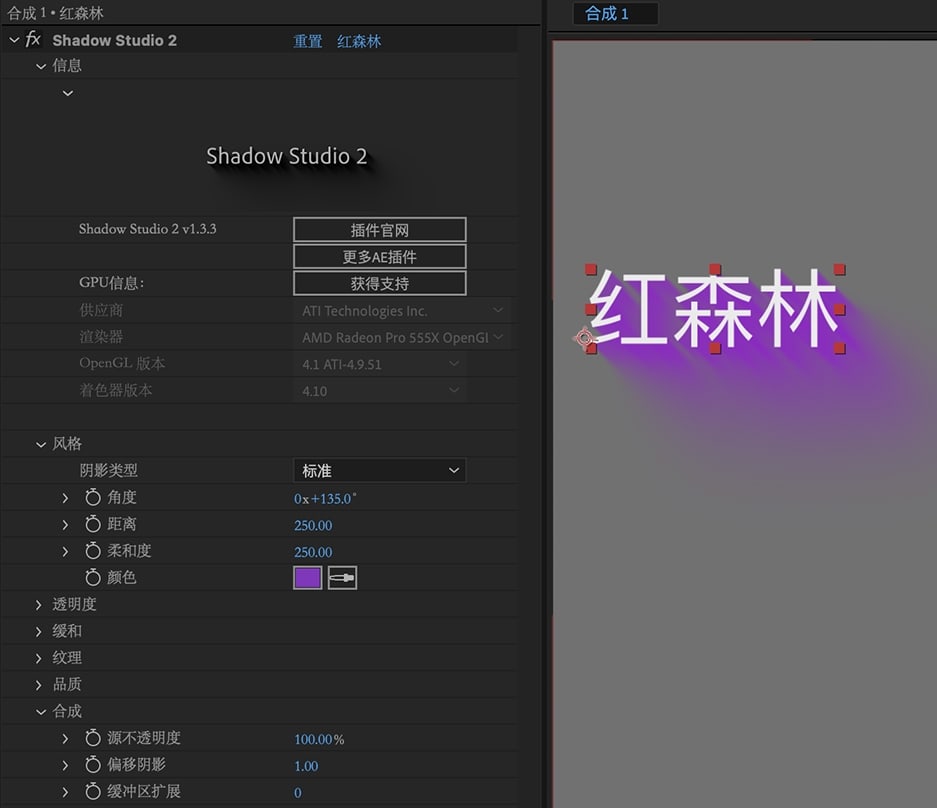The width and height of the screenshot is (937, 808).
Task: Open the 插件官网 button
Action: [x=379, y=230]
